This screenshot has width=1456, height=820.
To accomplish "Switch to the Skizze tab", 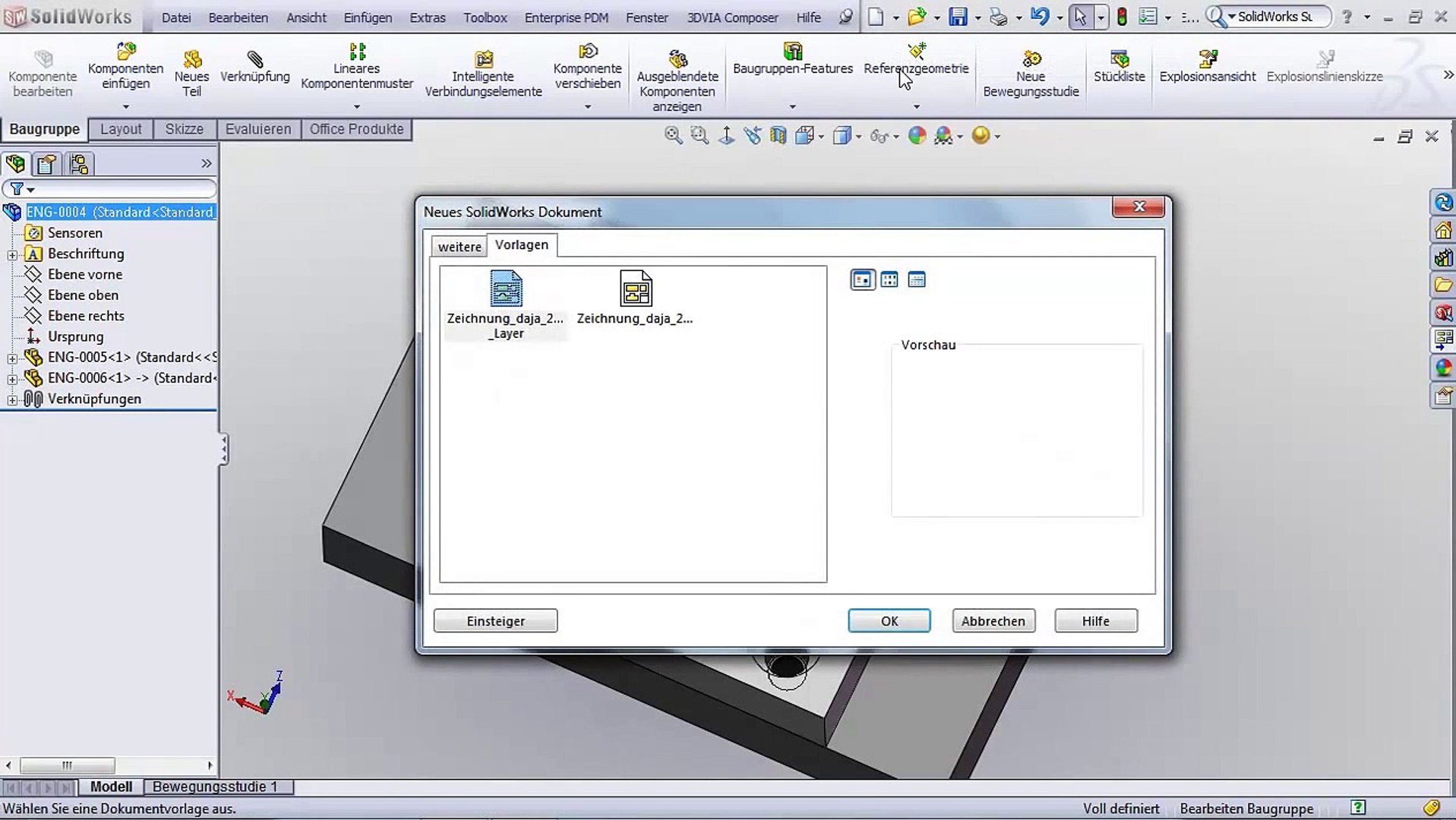I will [x=185, y=129].
